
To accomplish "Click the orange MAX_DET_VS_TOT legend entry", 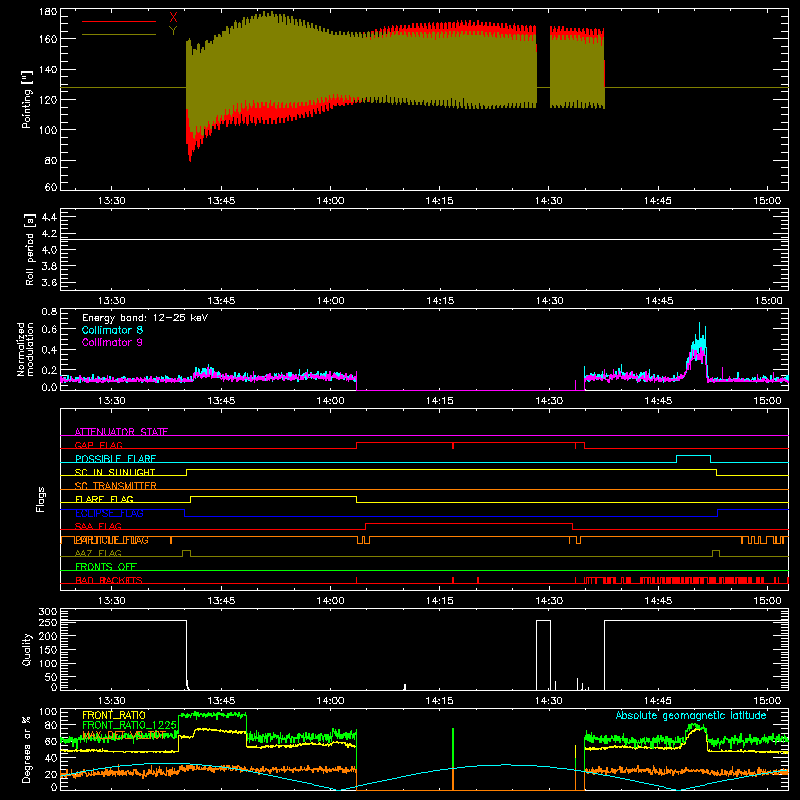I will pos(124,735).
